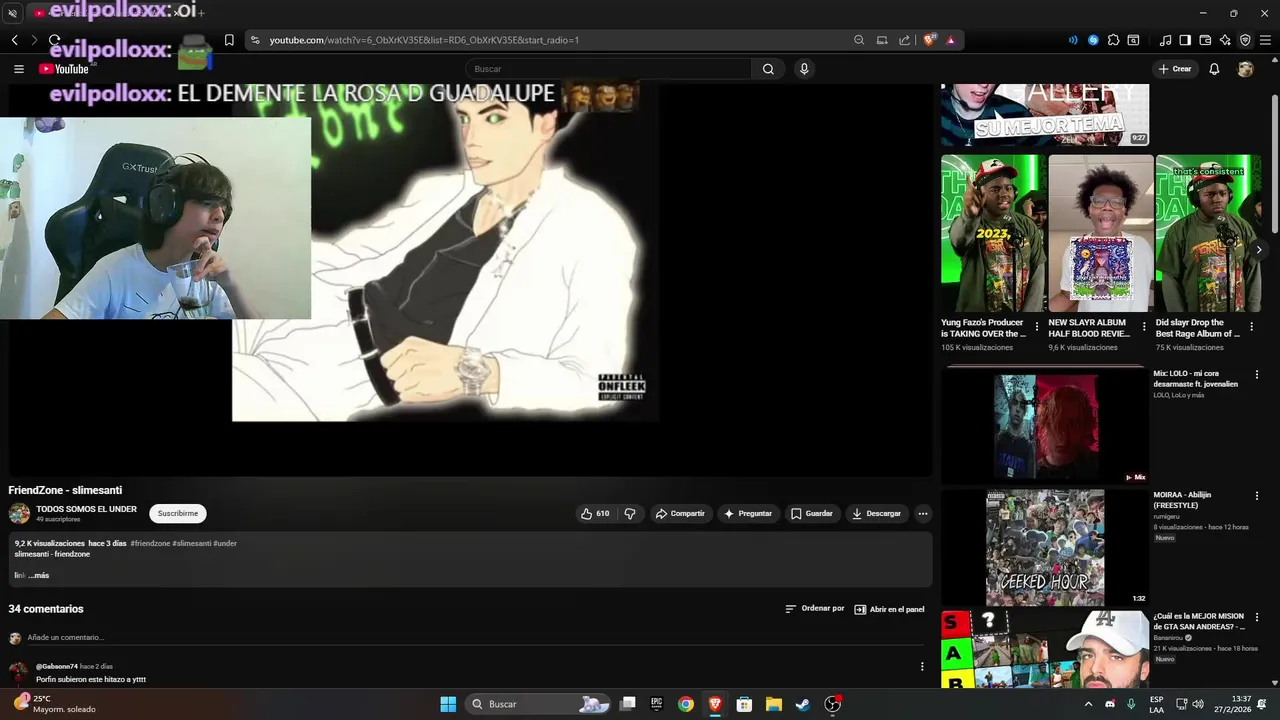This screenshot has height=720, width=1280.
Task: Go to the YouTube home logo
Action: point(64,69)
